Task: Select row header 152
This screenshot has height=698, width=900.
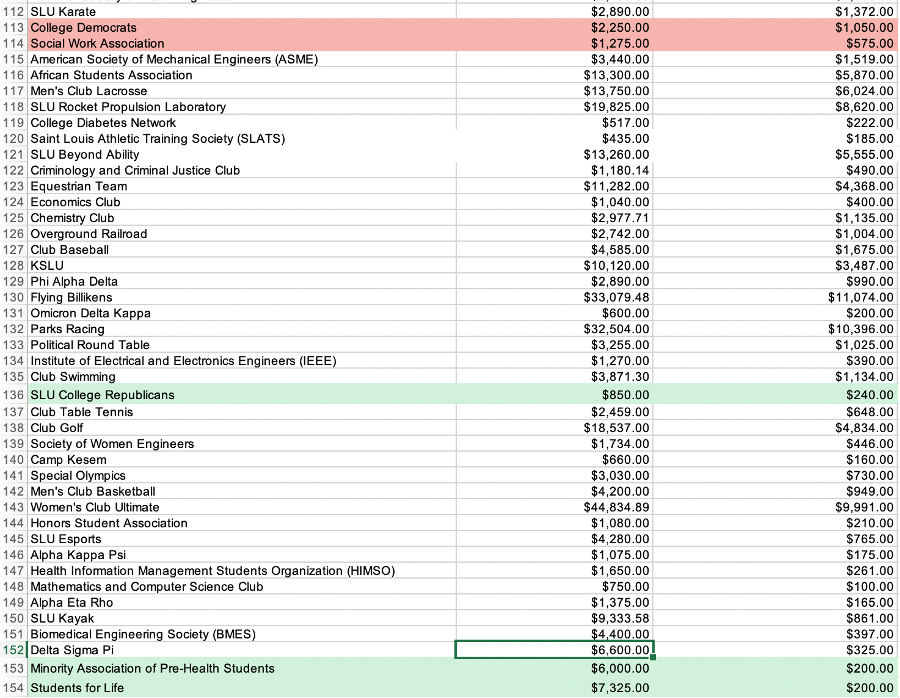Action: (14, 651)
